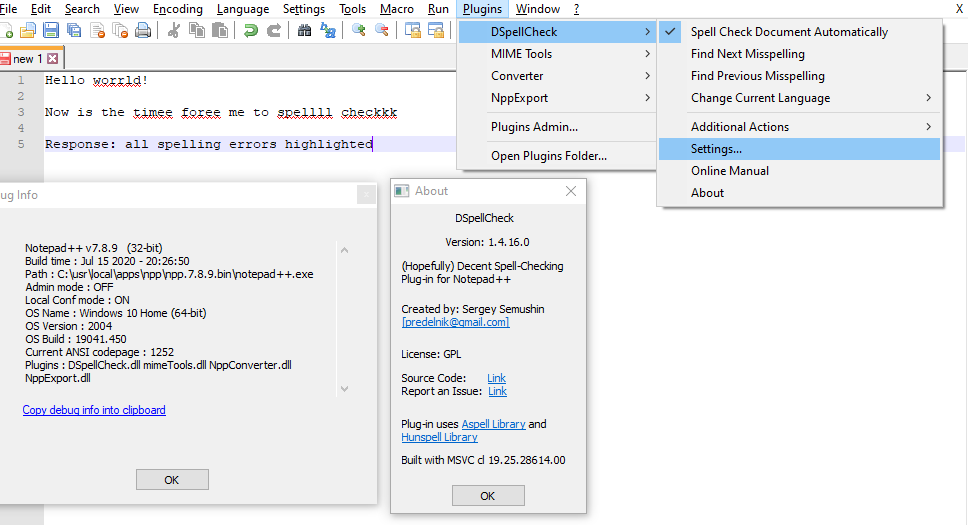
Task: Open the Edit menu
Action: pyautogui.click(x=41, y=9)
